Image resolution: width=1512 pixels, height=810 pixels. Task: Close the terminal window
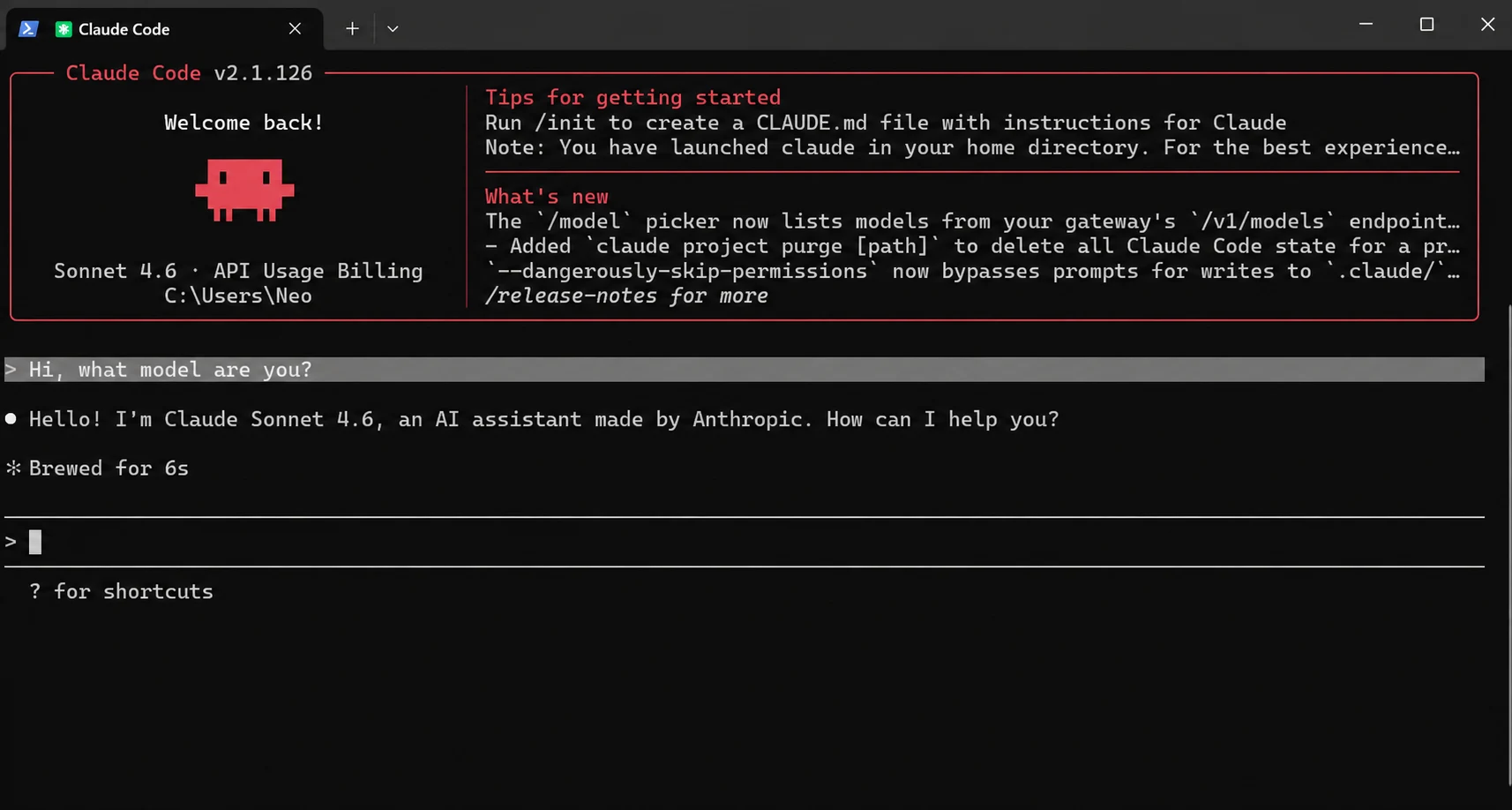tap(1487, 25)
